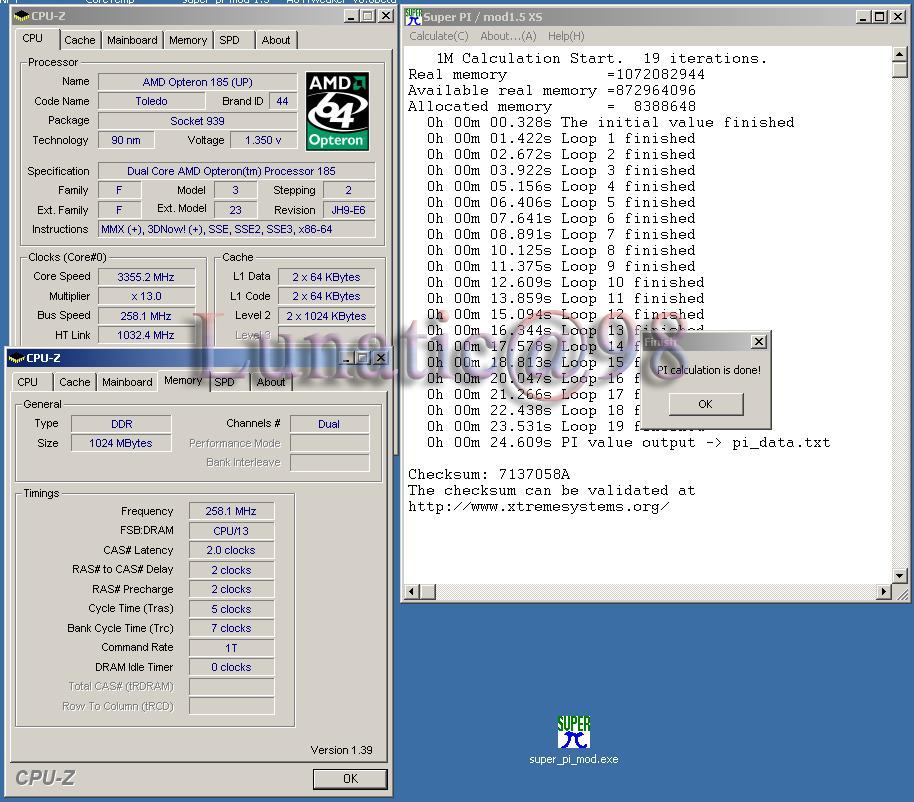Maximize the Super PI window
The width and height of the screenshot is (914, 802).
880,17
